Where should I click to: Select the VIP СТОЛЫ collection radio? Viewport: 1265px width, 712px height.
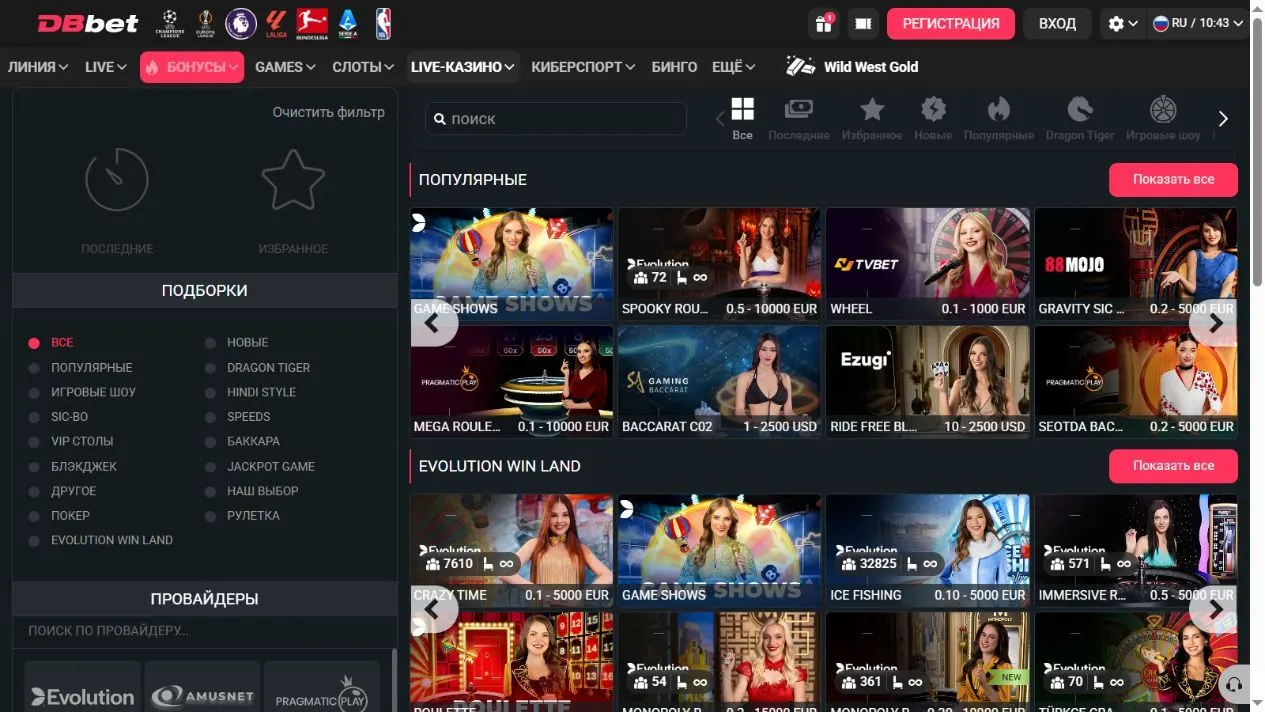point(34,442)
